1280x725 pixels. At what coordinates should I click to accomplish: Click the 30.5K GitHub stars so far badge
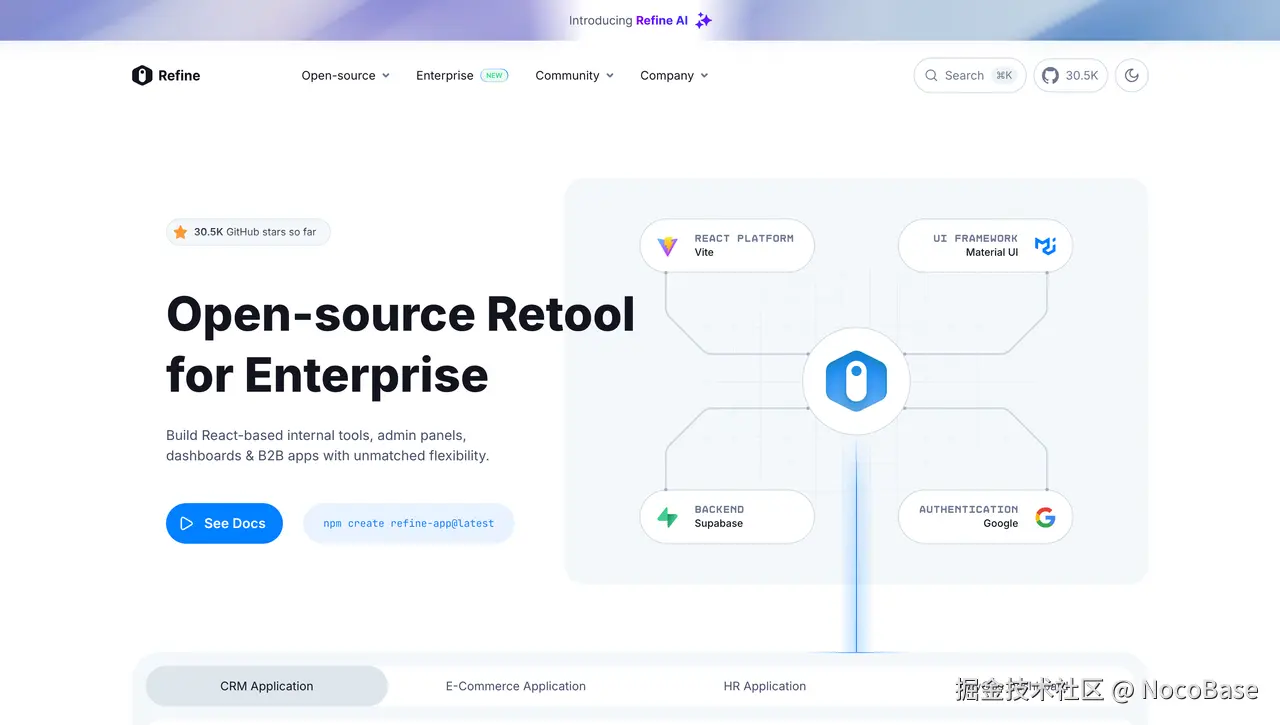[x=248, y=232]
